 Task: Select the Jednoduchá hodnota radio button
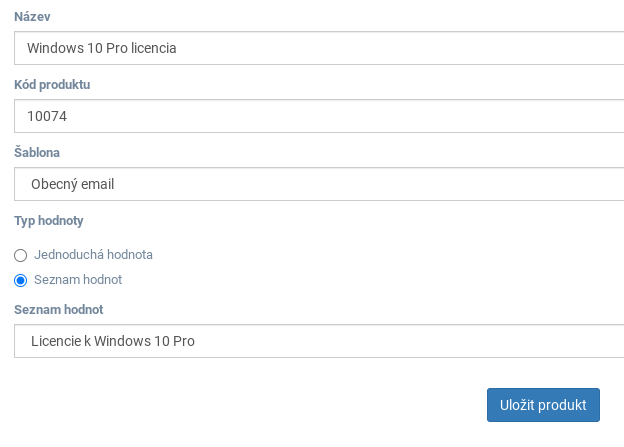click(21, 255)
